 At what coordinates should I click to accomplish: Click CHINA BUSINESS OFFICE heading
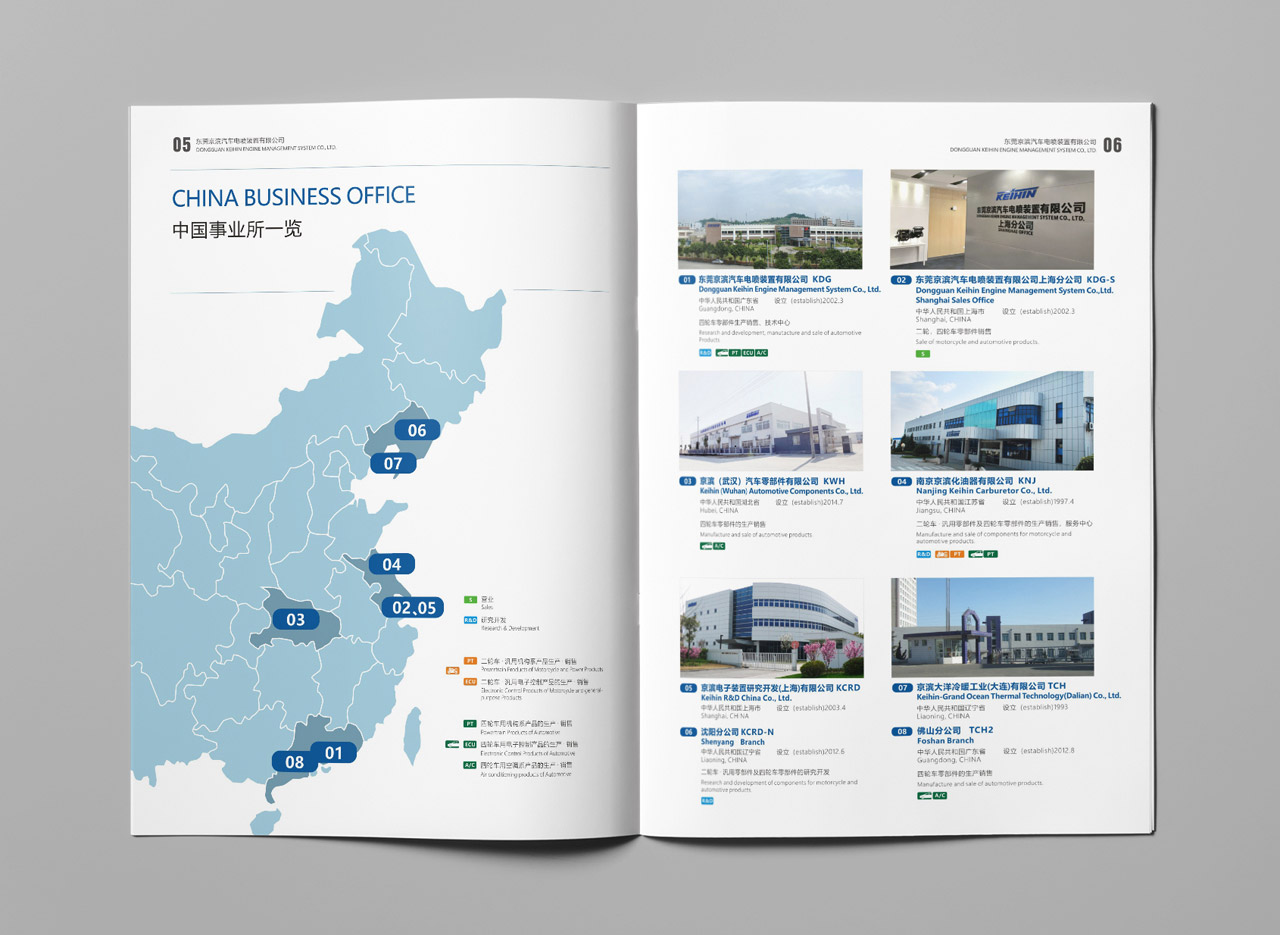click(293, 196)
